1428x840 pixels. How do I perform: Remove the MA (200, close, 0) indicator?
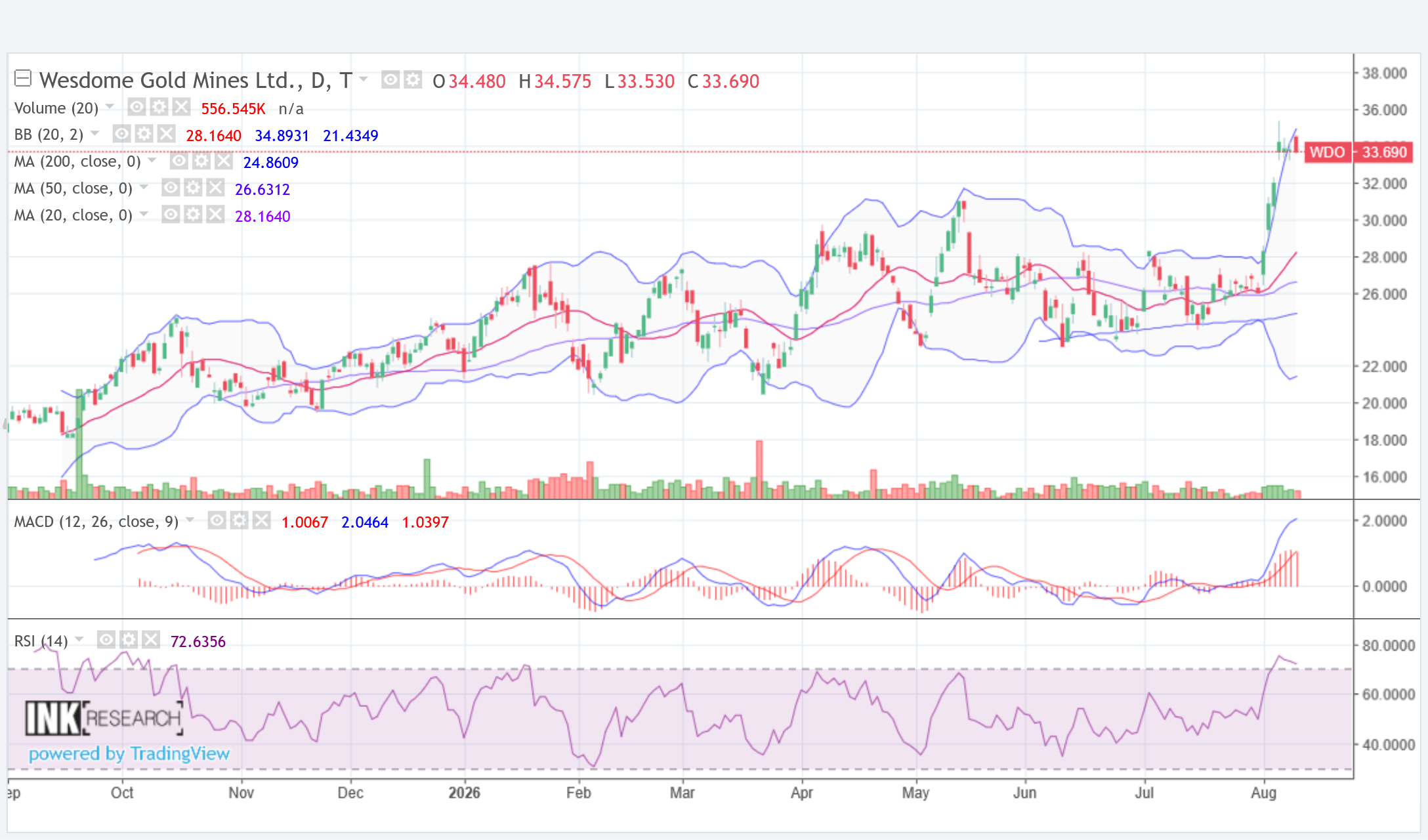pos(223,161)
